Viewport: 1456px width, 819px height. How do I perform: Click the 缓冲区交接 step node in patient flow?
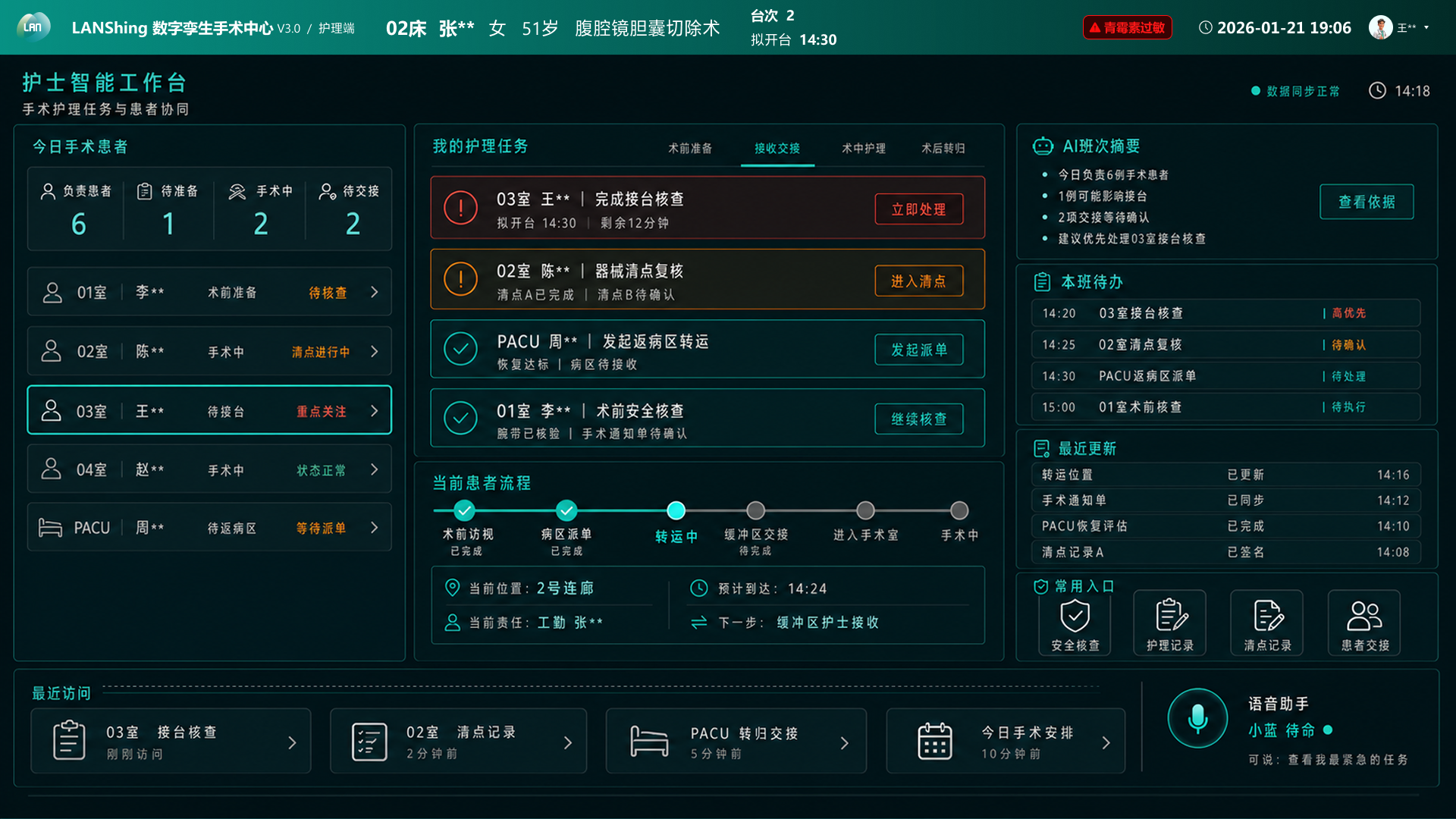755,510
